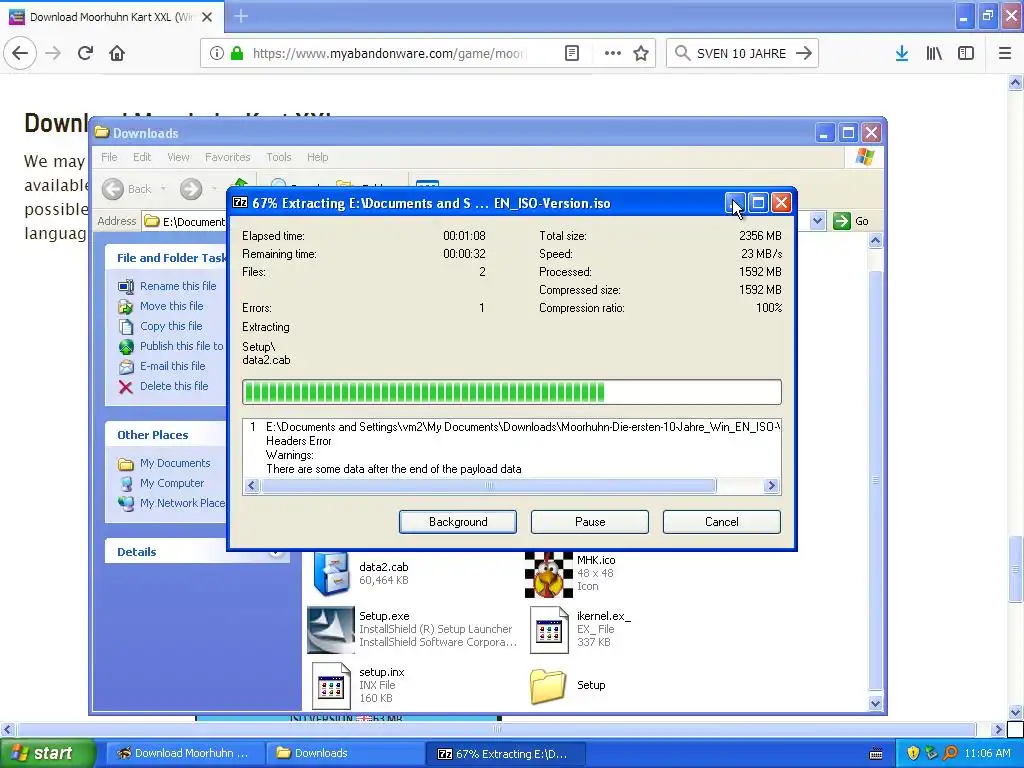Switch to 67% Extracting taskbar button

pos(505,753)
